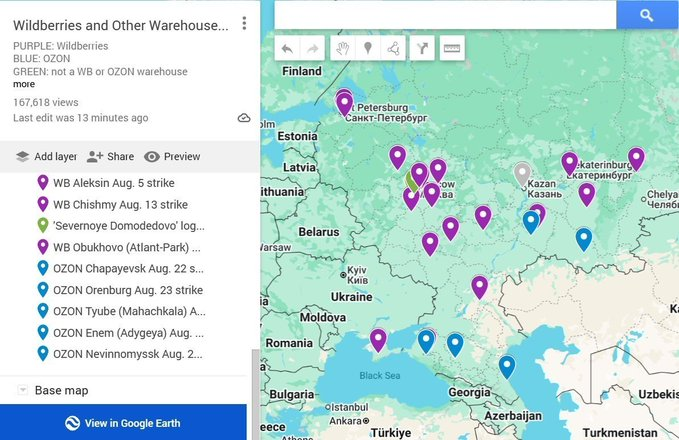
Task: Click the 'more' description link
Action: (x=24, y=84)
